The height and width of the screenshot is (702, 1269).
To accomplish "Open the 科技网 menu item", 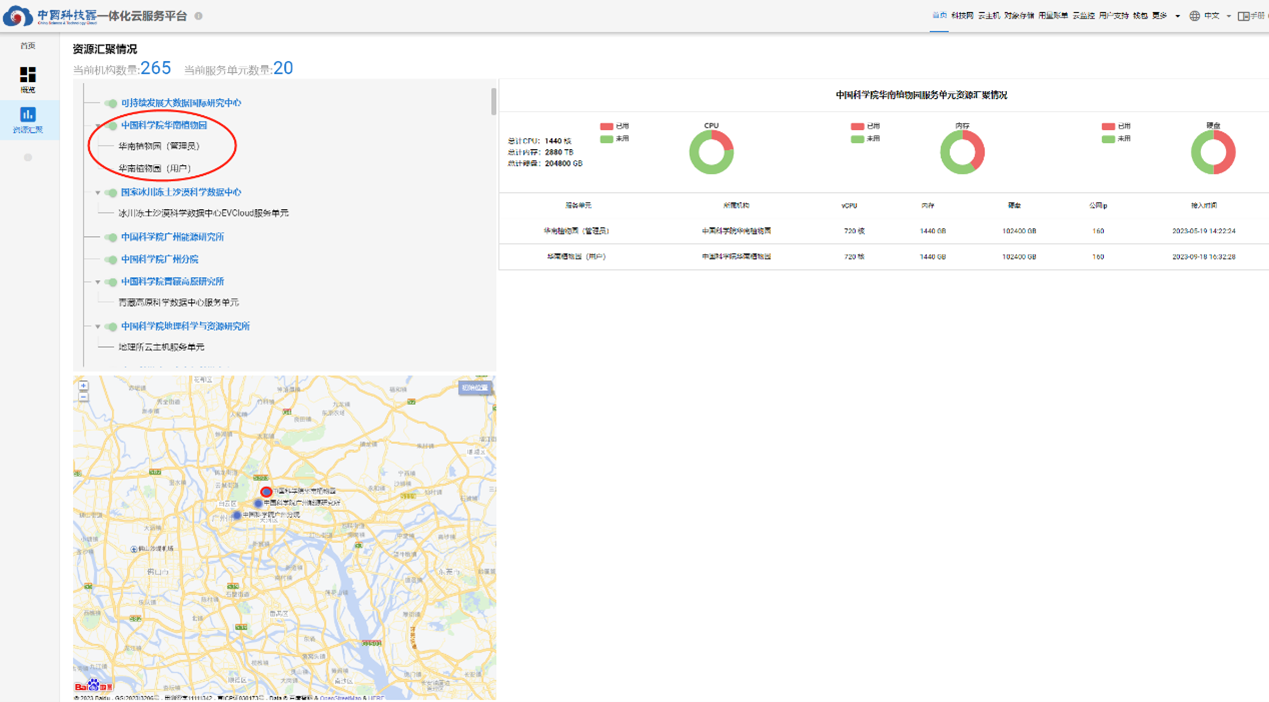I will [x=962, y=16].
